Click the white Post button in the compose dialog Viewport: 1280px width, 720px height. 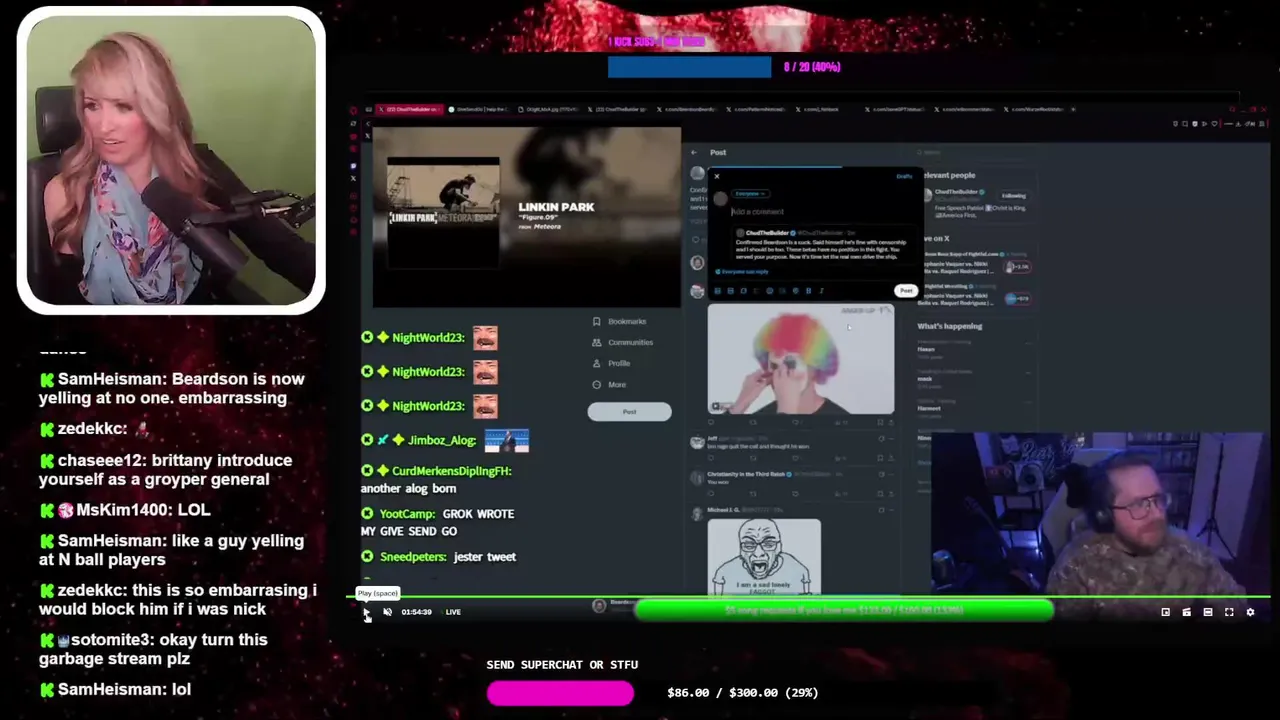905,291
